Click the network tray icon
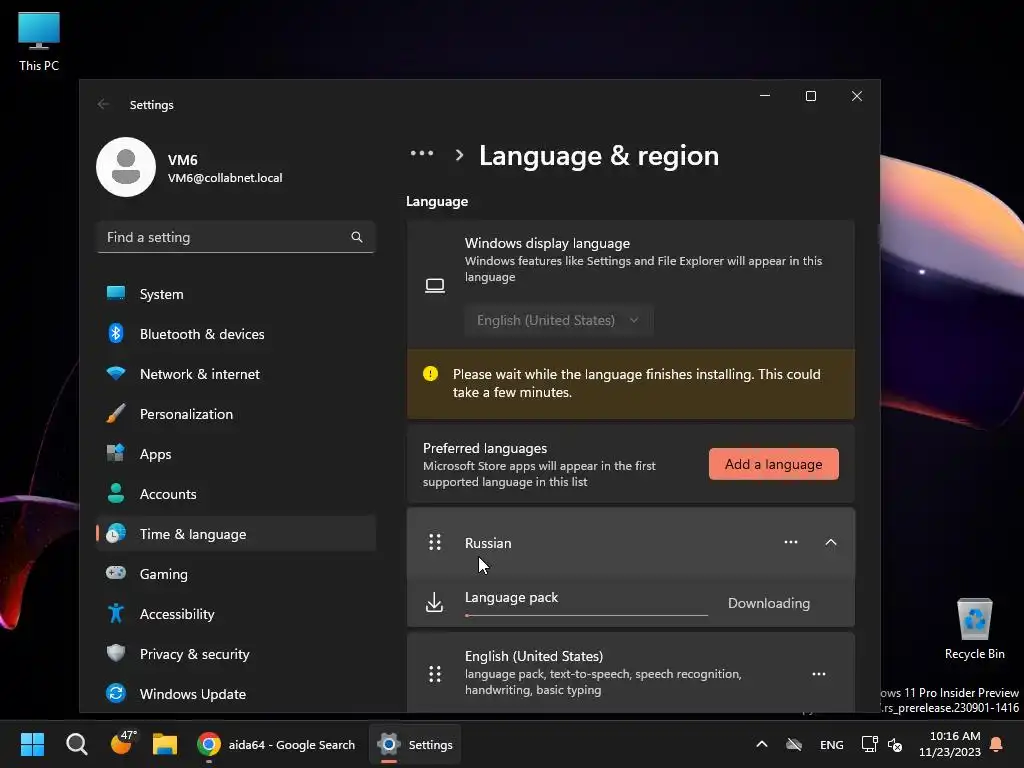The image size is (1024, 768). (869, 744)
